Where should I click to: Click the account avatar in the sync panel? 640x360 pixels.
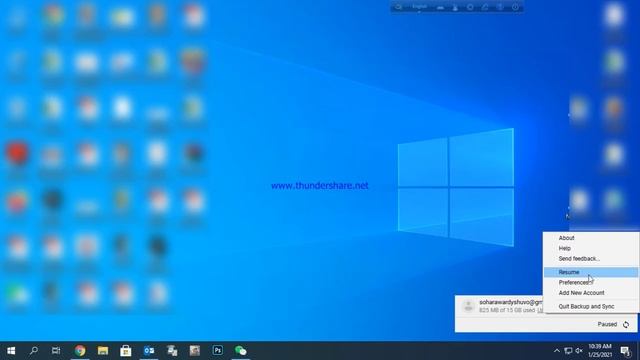pos(469,306)
